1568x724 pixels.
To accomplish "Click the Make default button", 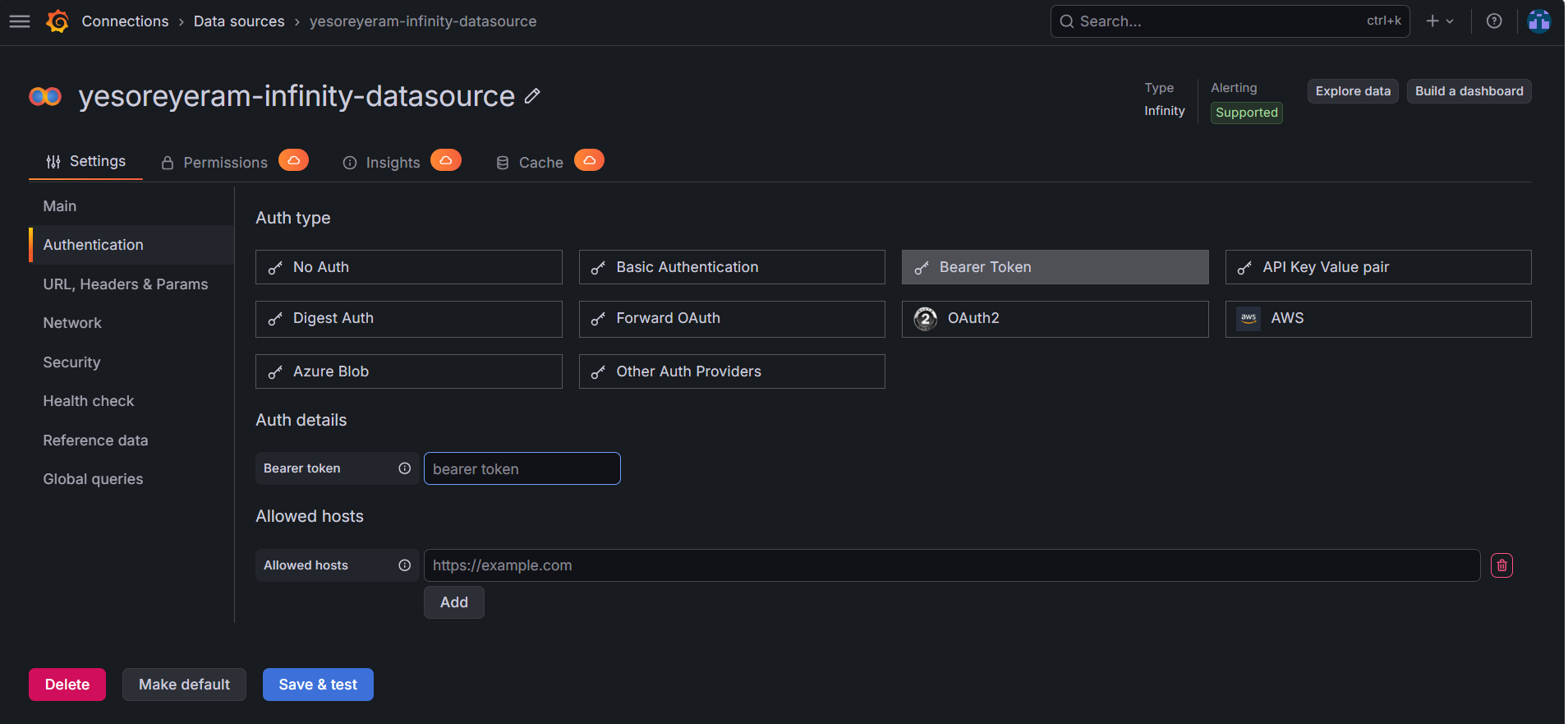I will (x=184, y=685).
